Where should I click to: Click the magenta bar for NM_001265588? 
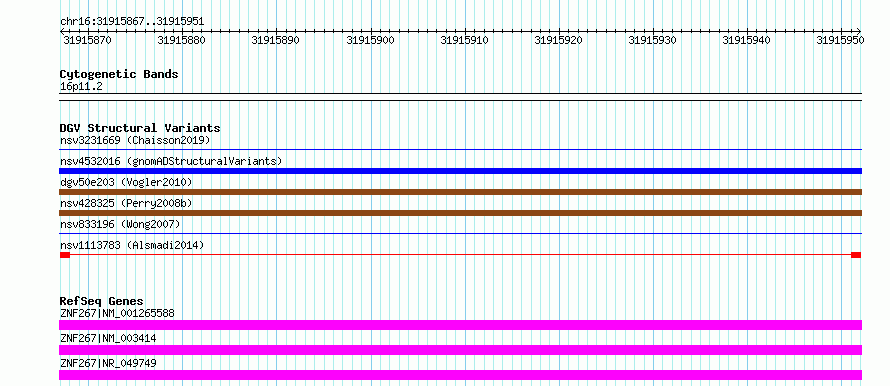tap(460, 325)
